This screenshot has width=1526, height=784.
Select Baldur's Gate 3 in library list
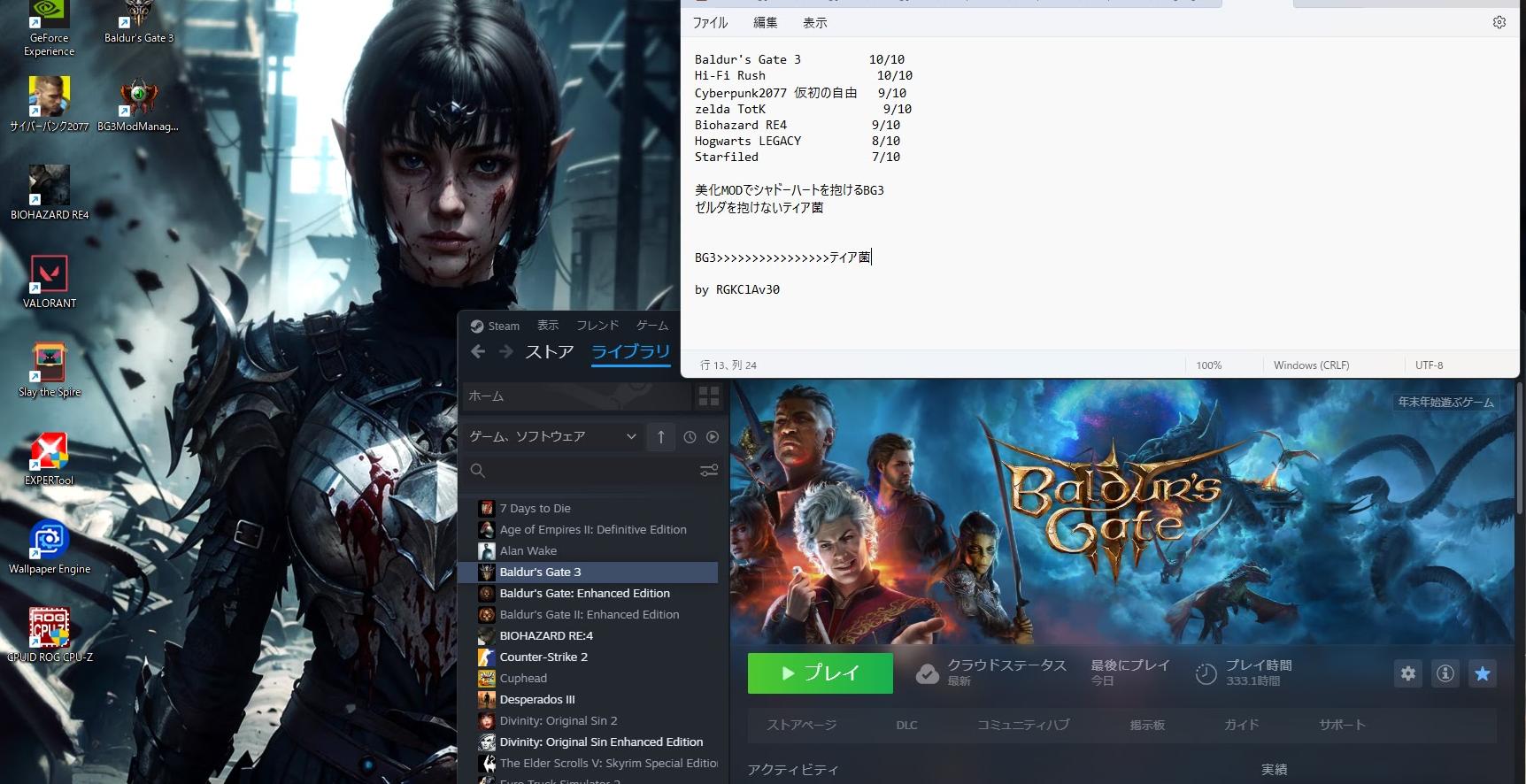pos(589,572)
